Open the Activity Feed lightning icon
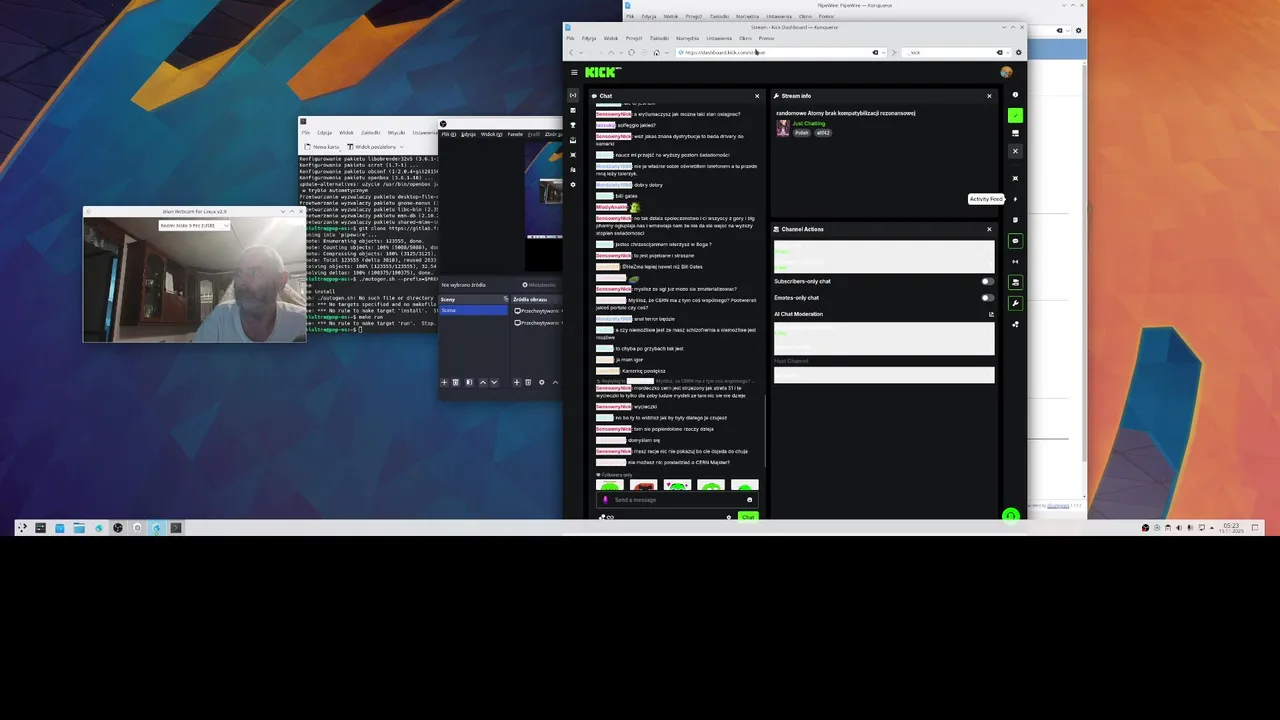Screen dimensions: 1280x720 point(1015,199)
